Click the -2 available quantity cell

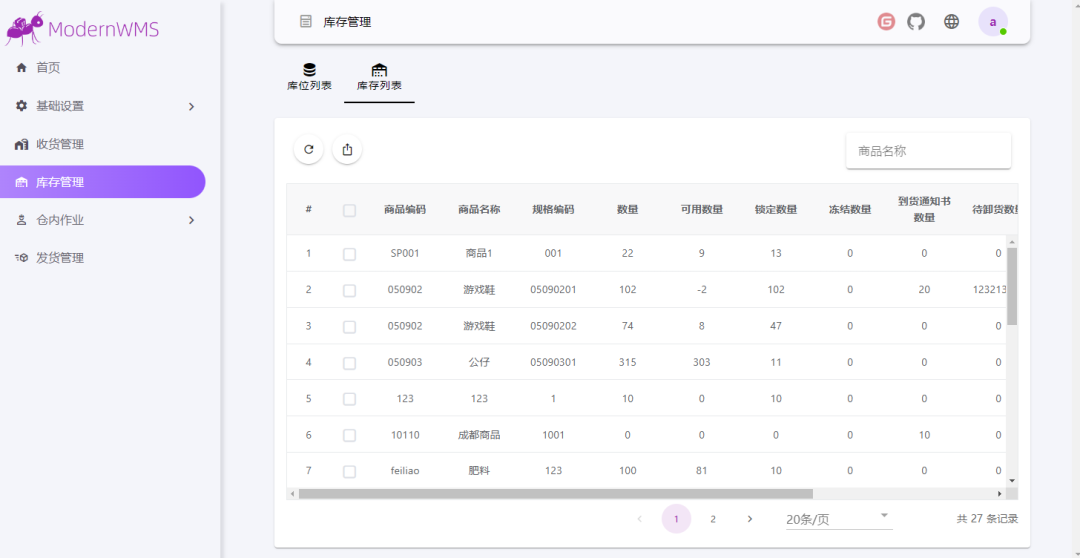(702, 289)
